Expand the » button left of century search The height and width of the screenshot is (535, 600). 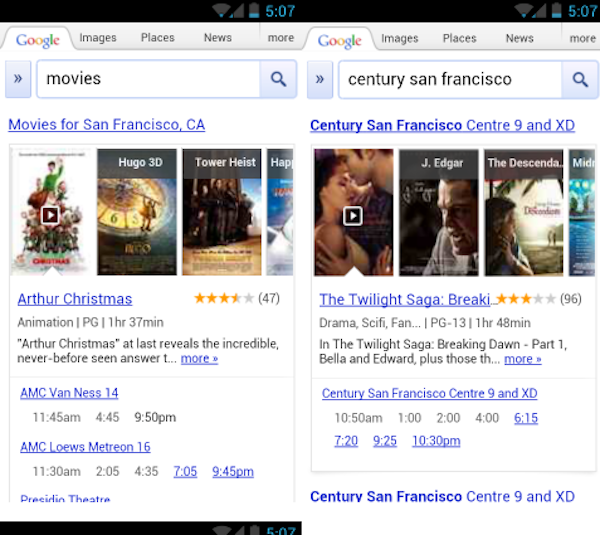point(320,80)
